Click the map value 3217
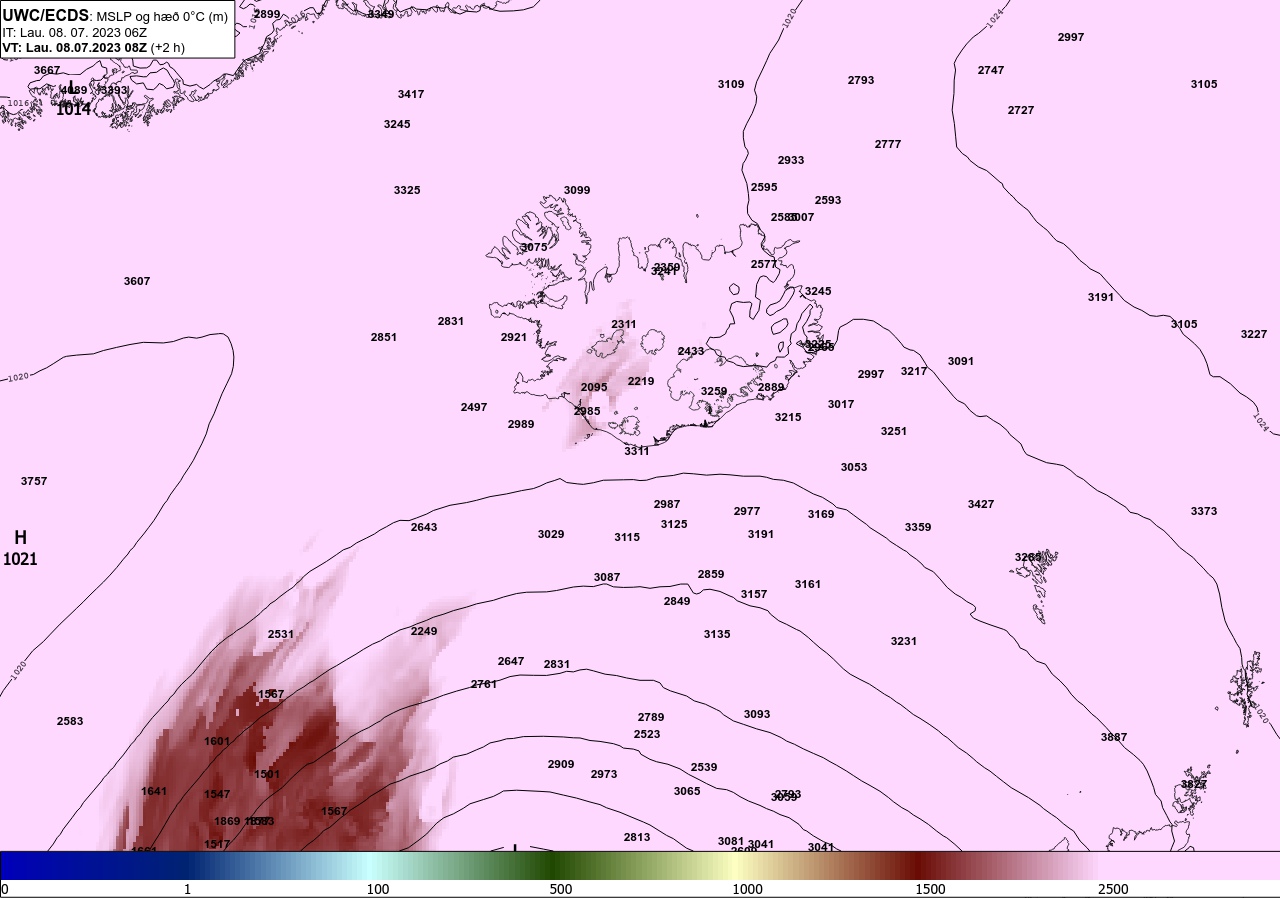 click(914, 371)
